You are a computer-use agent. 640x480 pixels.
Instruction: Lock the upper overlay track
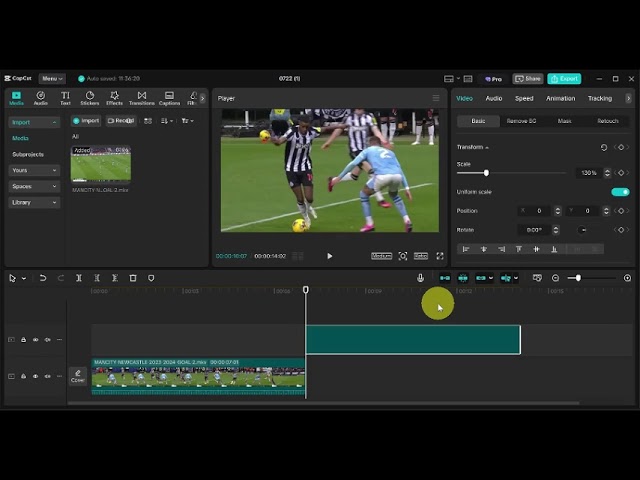pyautogui.click(x=23, y=340)
